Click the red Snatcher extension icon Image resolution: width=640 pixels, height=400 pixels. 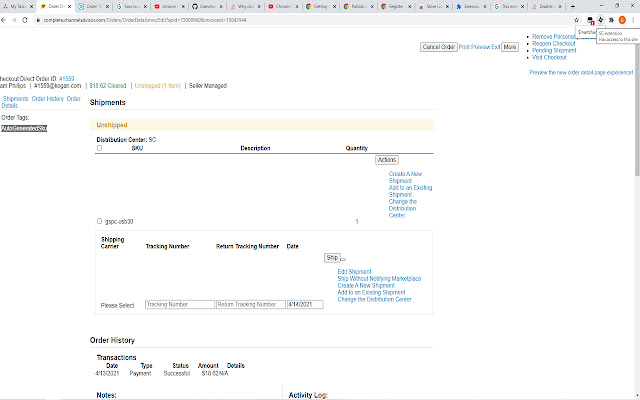590,20
